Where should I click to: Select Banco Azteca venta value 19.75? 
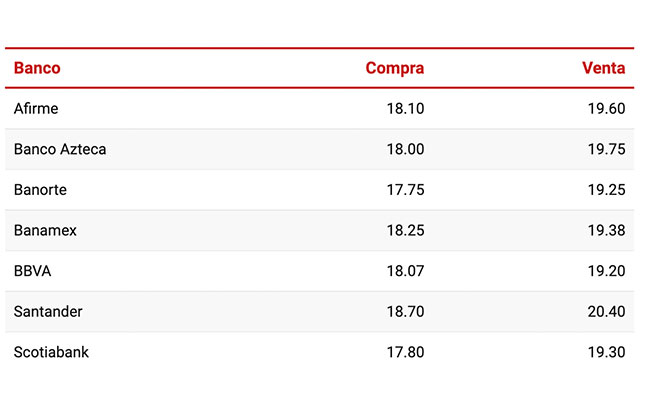coord(606,149)
